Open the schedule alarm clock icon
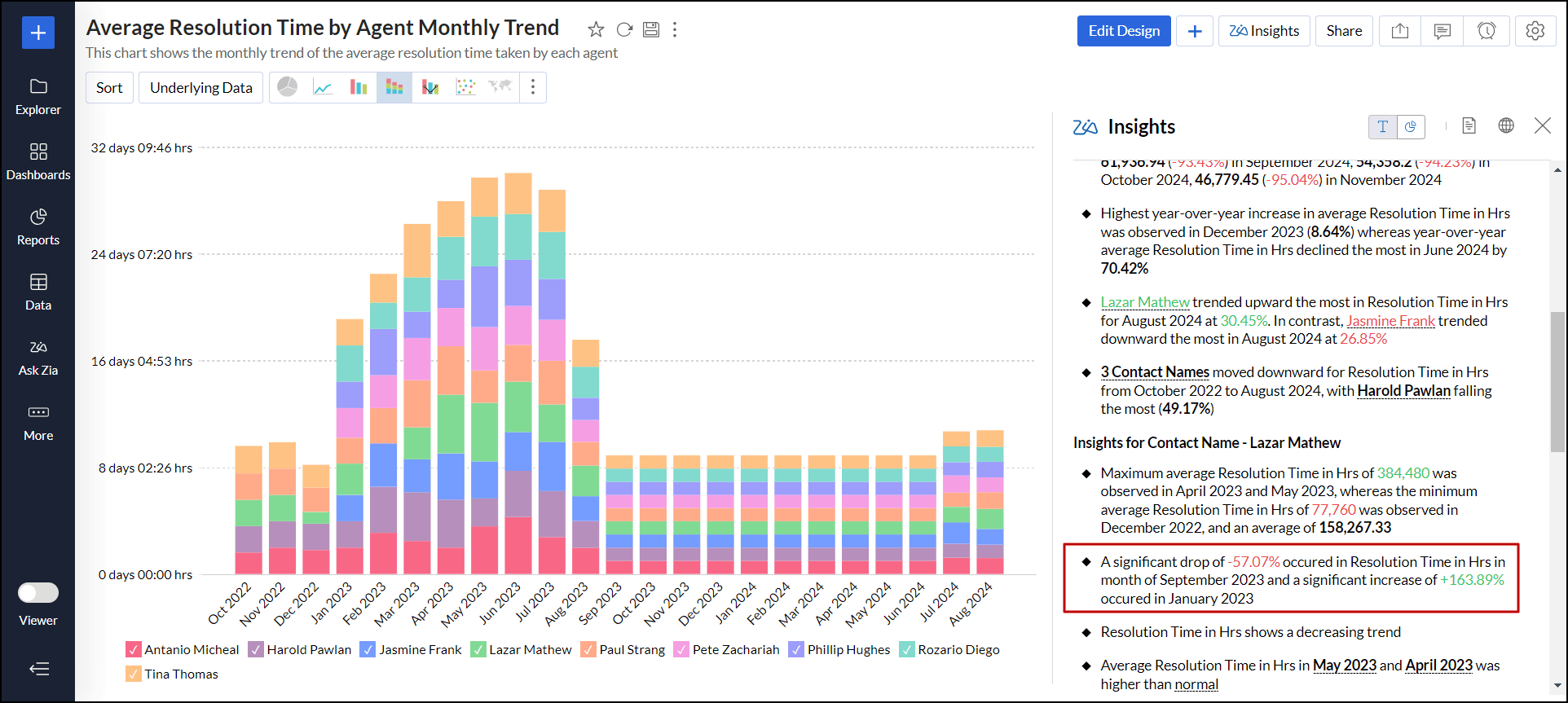This screenshot has width=1568, height=703. pyautogui.click(x=1487, y=31)
